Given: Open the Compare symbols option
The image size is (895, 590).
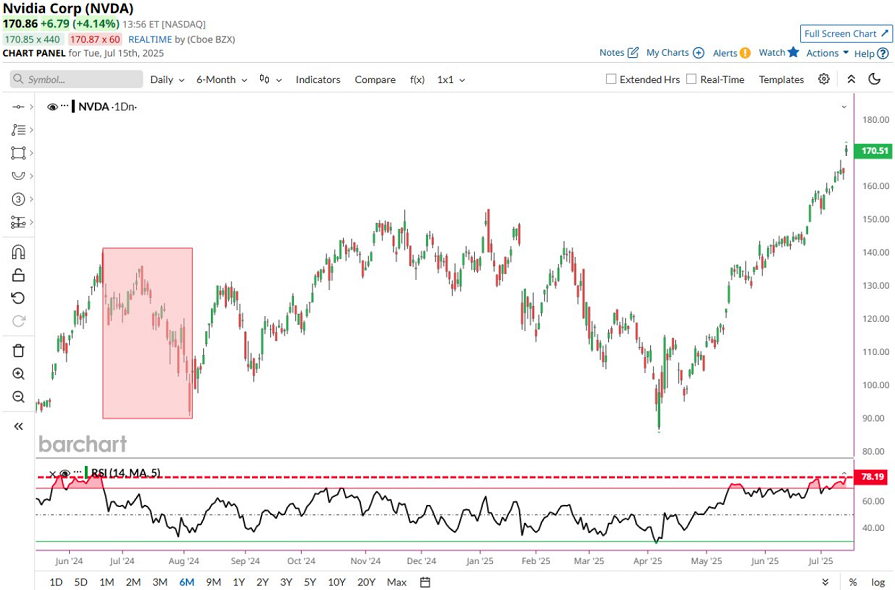Looking at the screenshot, I should pyautogui.click(x=375, y=80).
